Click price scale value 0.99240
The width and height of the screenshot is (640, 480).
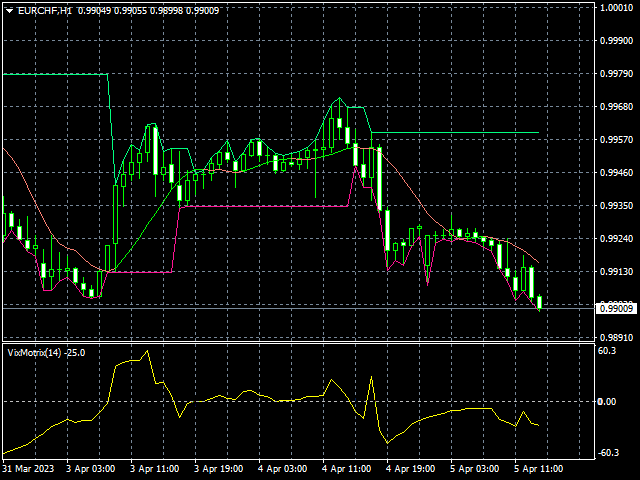point(616,239)
